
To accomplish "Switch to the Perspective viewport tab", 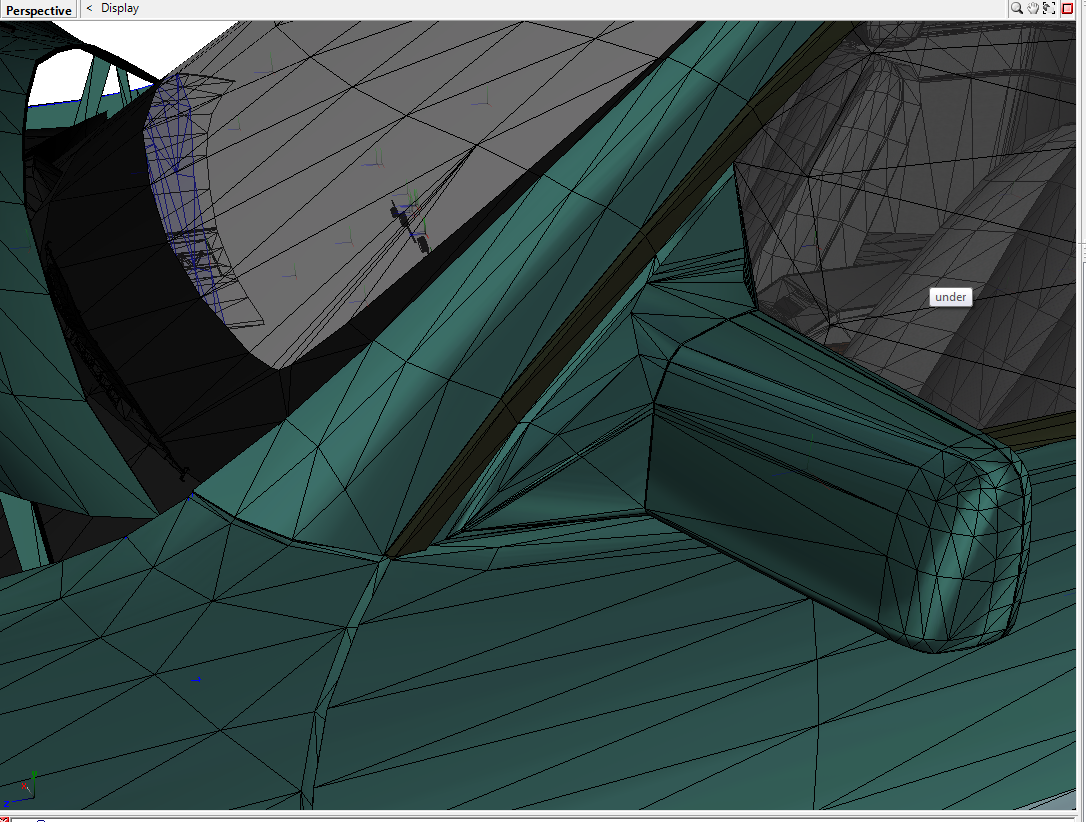I will (x=38, y=9).
